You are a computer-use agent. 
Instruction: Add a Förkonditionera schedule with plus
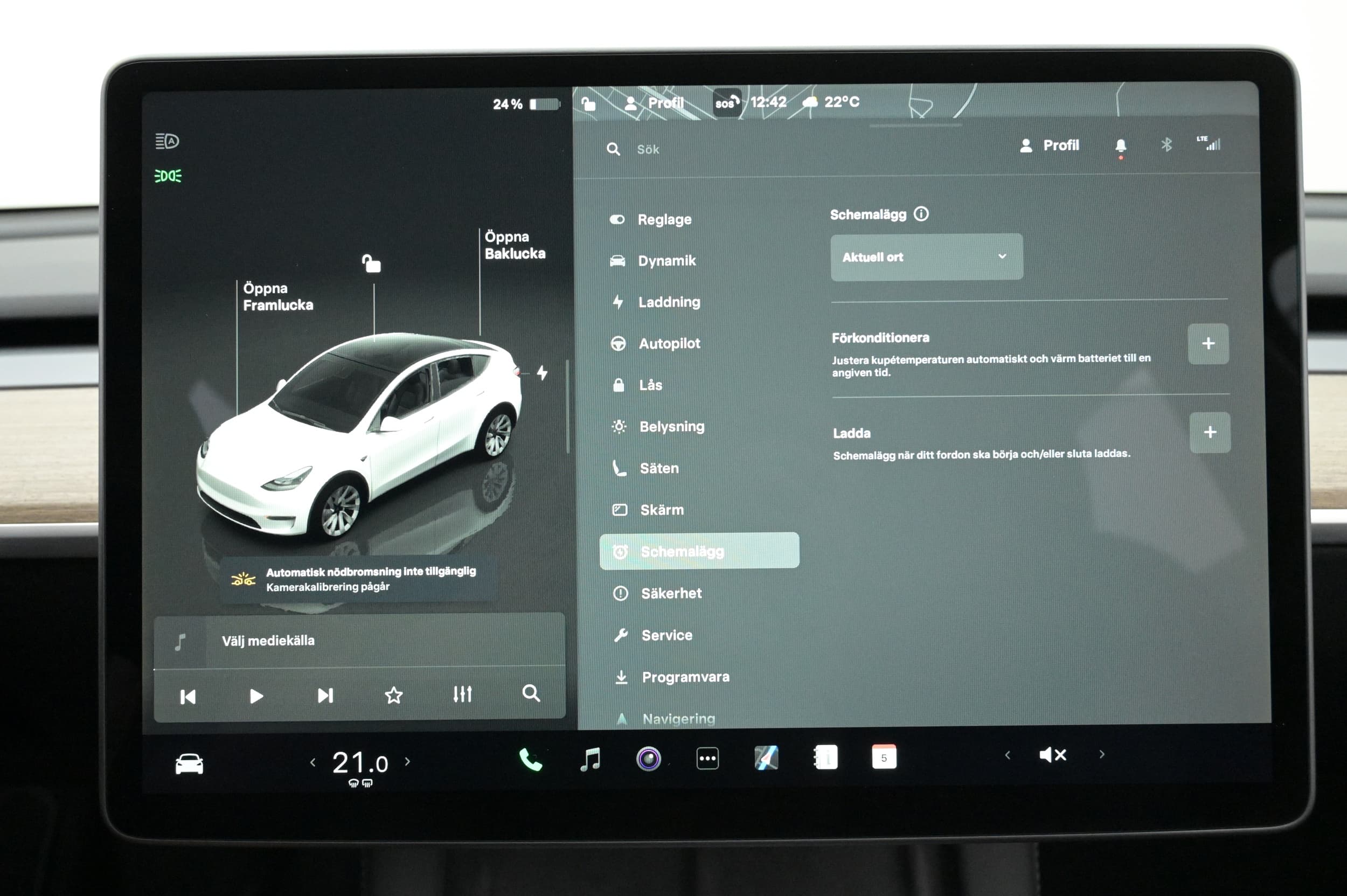(1208, 343)
